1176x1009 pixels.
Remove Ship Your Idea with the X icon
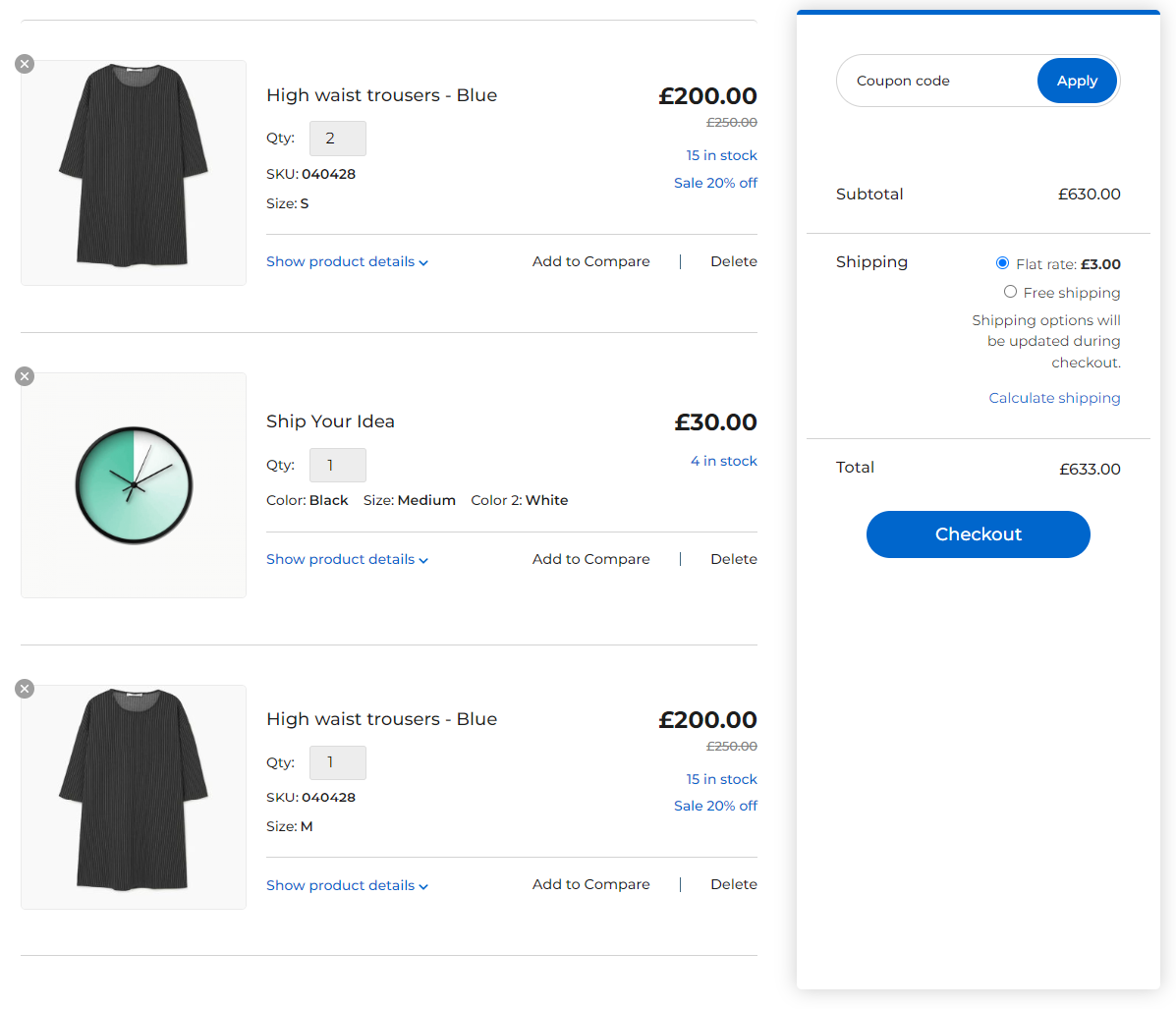click(25, 376)
